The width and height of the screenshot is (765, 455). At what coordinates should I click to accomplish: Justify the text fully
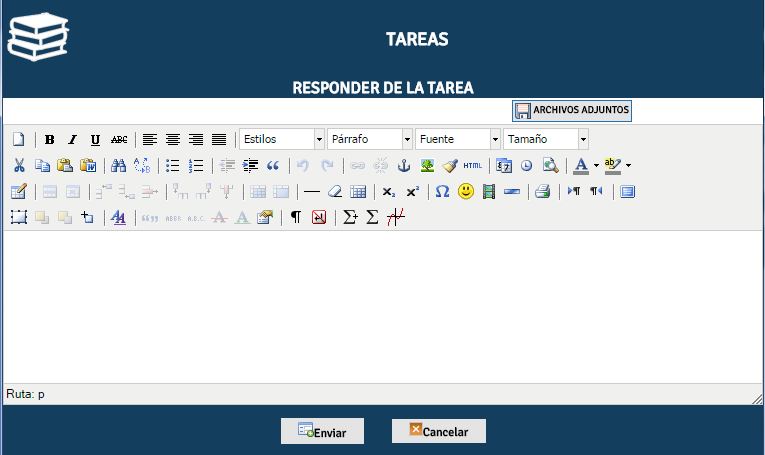click(x=219, y=139)
